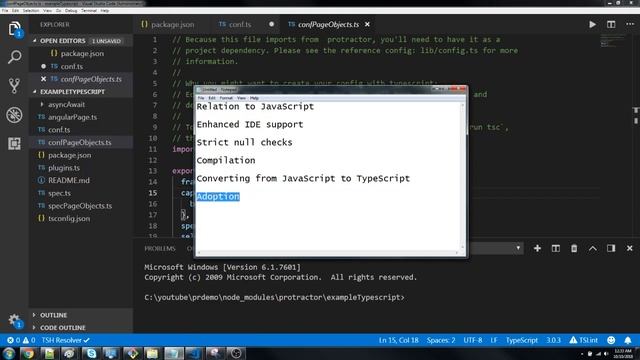This screenshot has height=360, width=640.
Task: Open the Debug menu in VS Code
Action: [x=71, y=11]
